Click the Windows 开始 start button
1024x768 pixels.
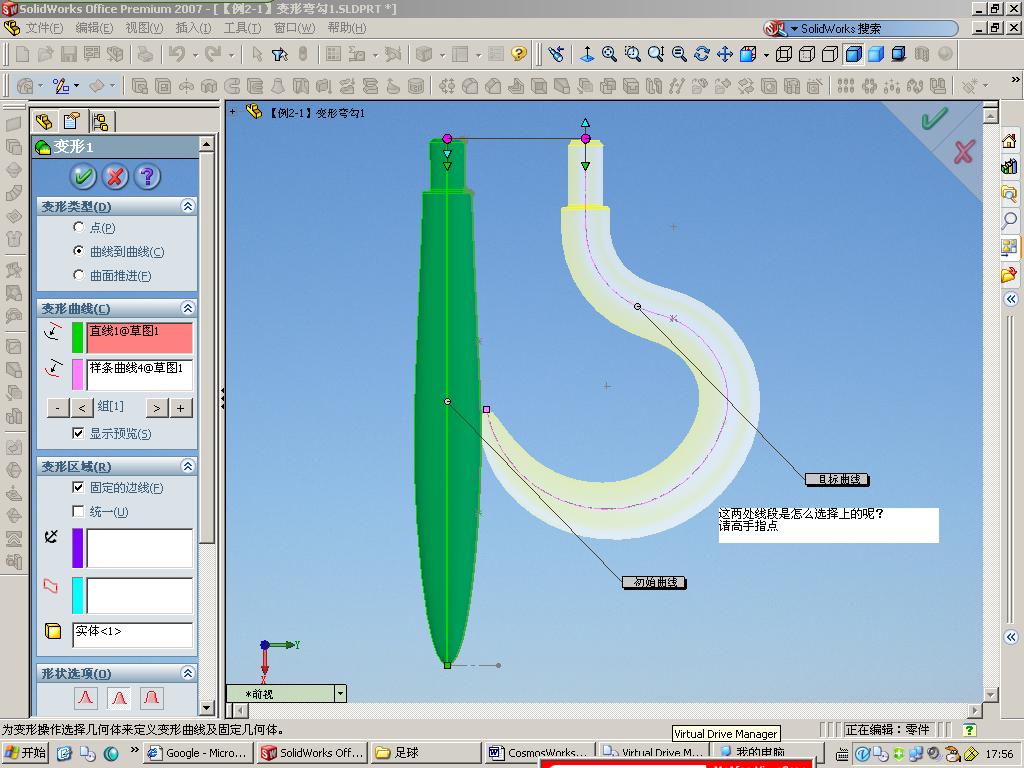click(25, 753)
